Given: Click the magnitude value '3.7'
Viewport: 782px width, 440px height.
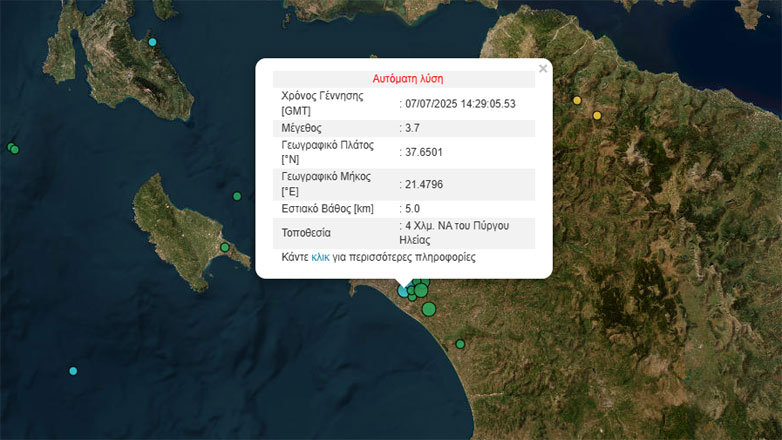Looking at the screenshot, I should click(412, 128).
